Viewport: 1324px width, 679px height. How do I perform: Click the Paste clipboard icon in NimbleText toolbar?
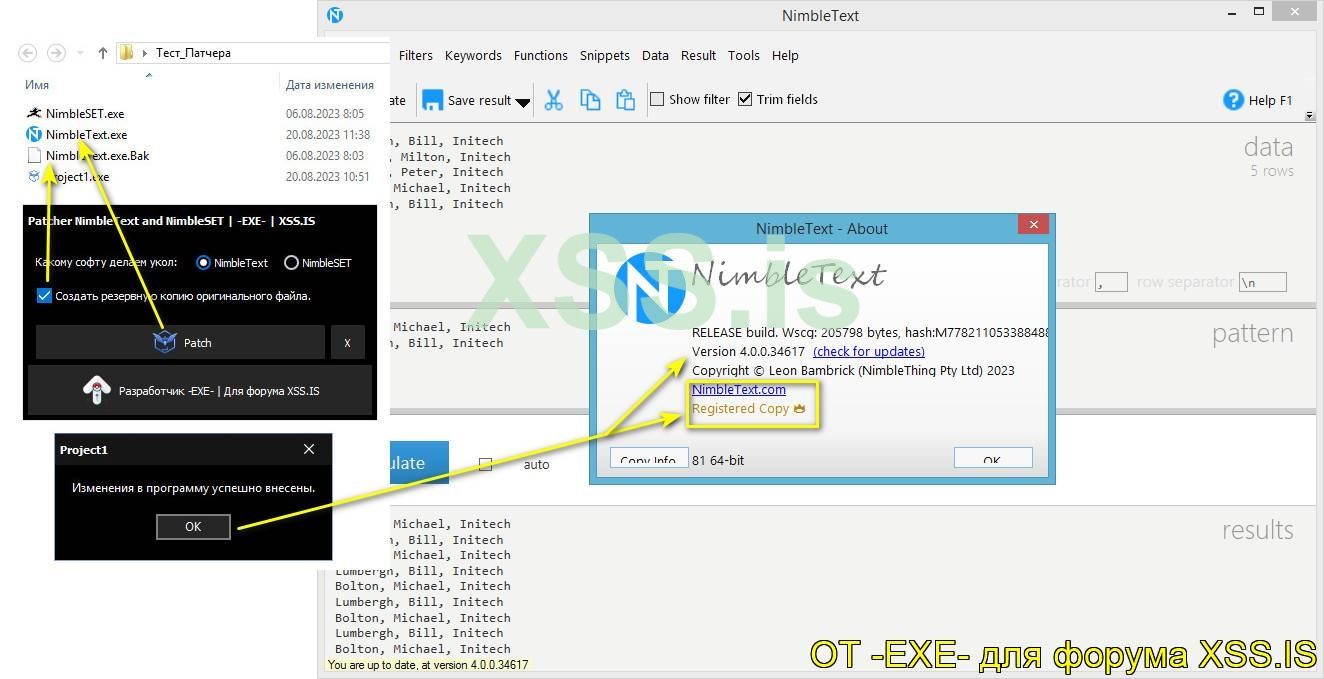[x=625, y=100]
